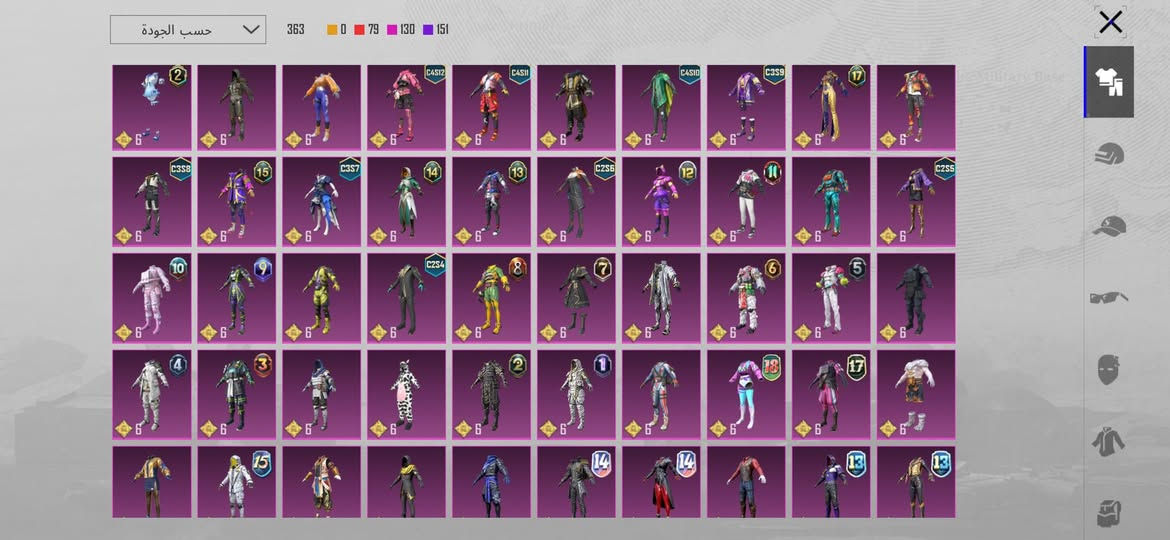Select the cow-print costume outfit

click(406, 394)
